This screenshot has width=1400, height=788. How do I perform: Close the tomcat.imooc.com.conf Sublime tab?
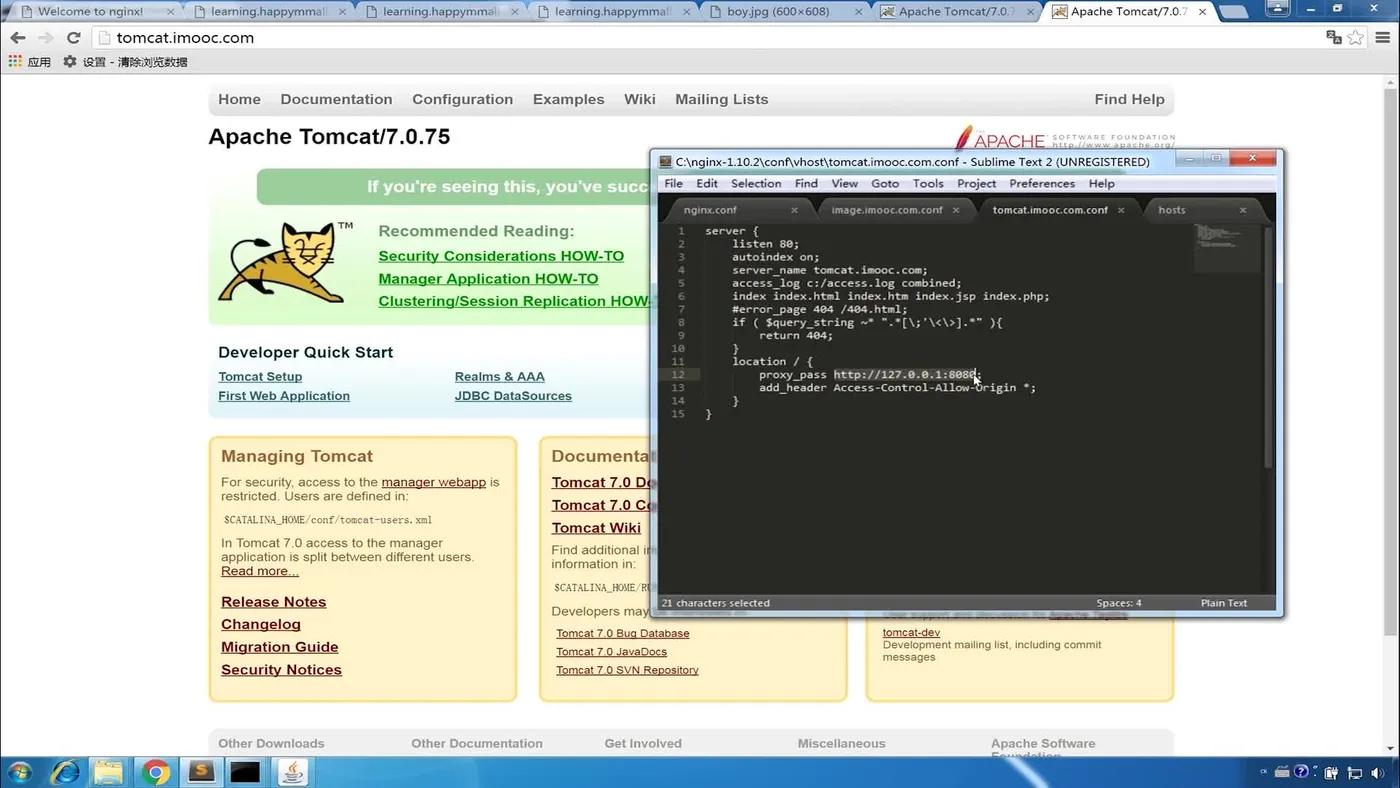(1121, 210)
